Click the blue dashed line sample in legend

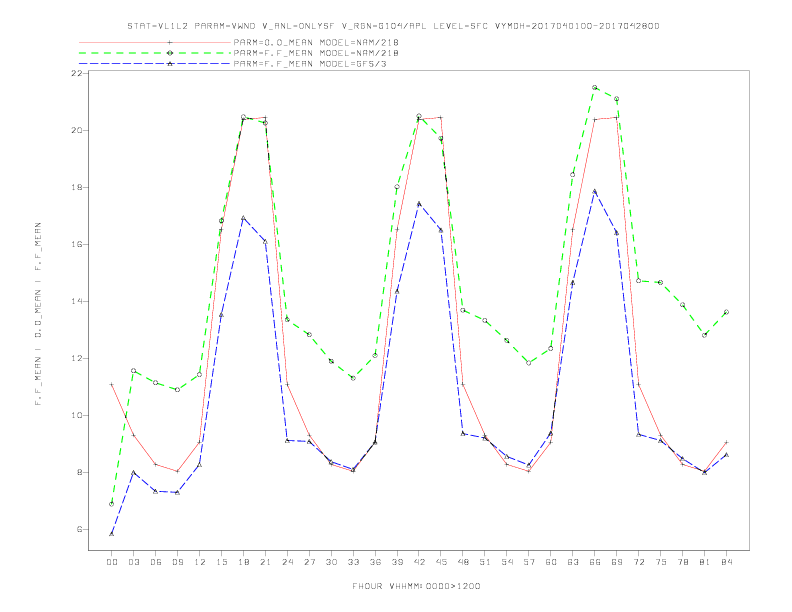tap(155, 64)
